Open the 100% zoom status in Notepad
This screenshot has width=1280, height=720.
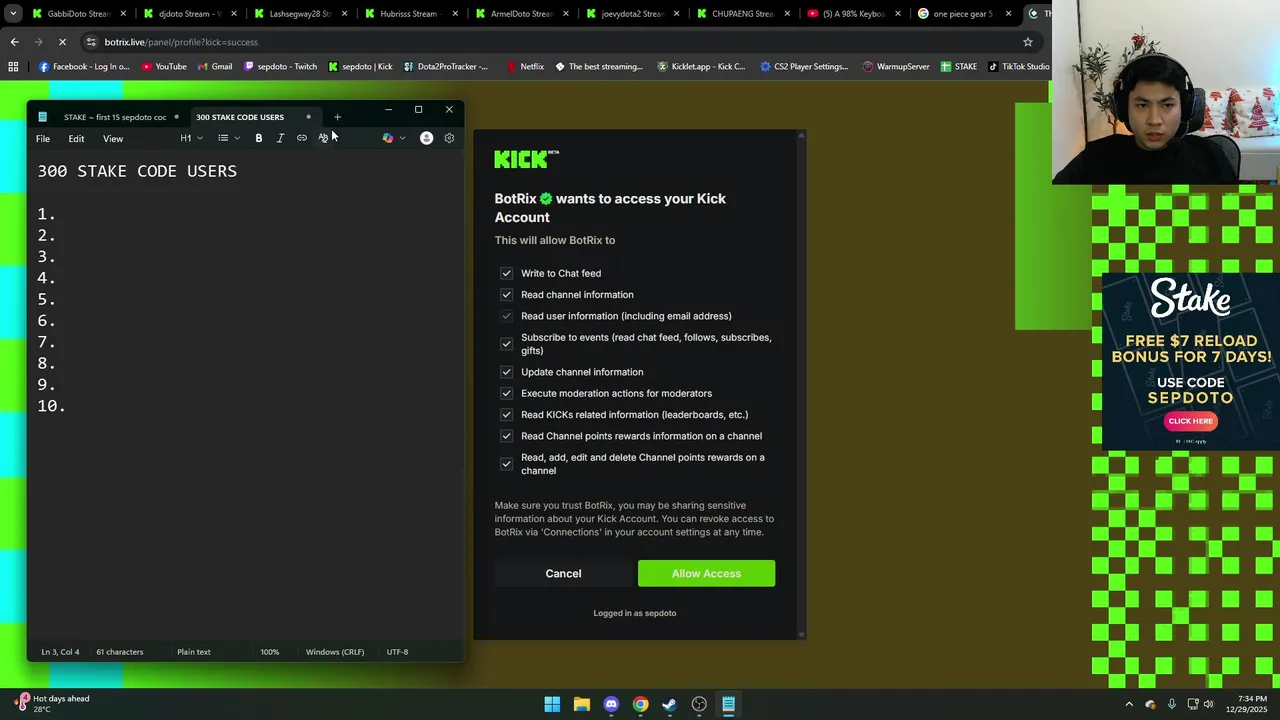[x=270, y=652]
